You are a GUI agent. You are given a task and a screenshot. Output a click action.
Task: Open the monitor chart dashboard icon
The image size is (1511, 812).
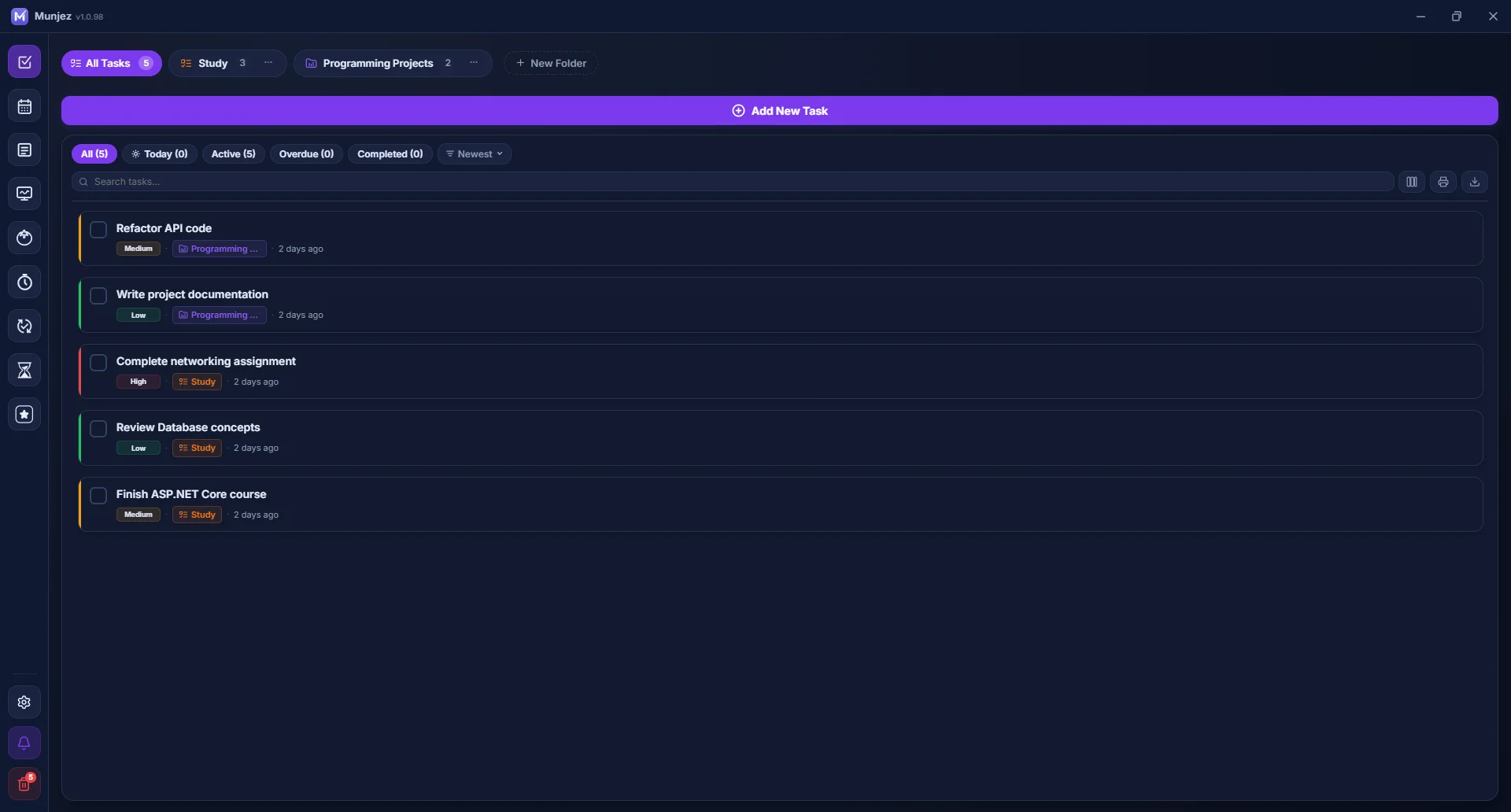point(24,194)
